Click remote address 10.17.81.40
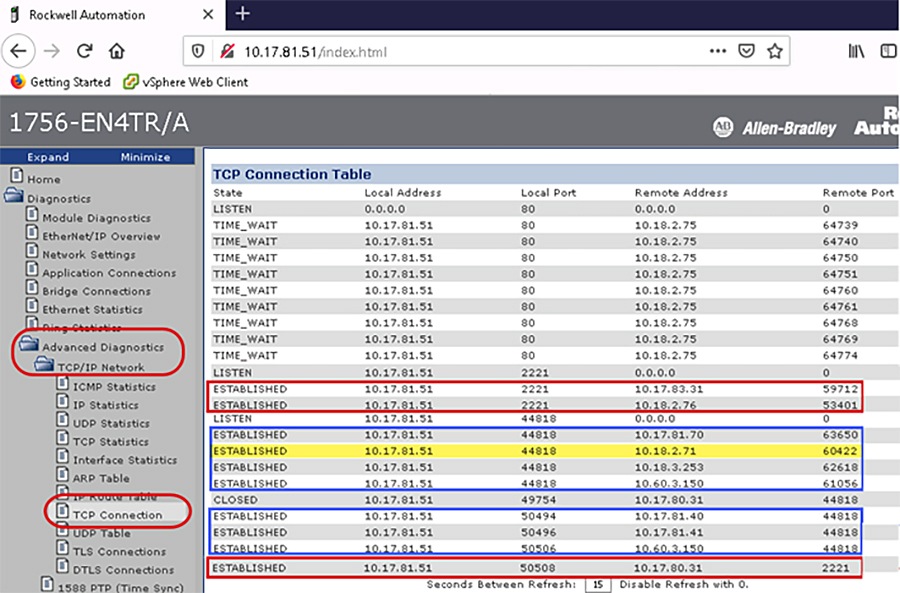Screen dimensions: 900x593 [669, 517]
